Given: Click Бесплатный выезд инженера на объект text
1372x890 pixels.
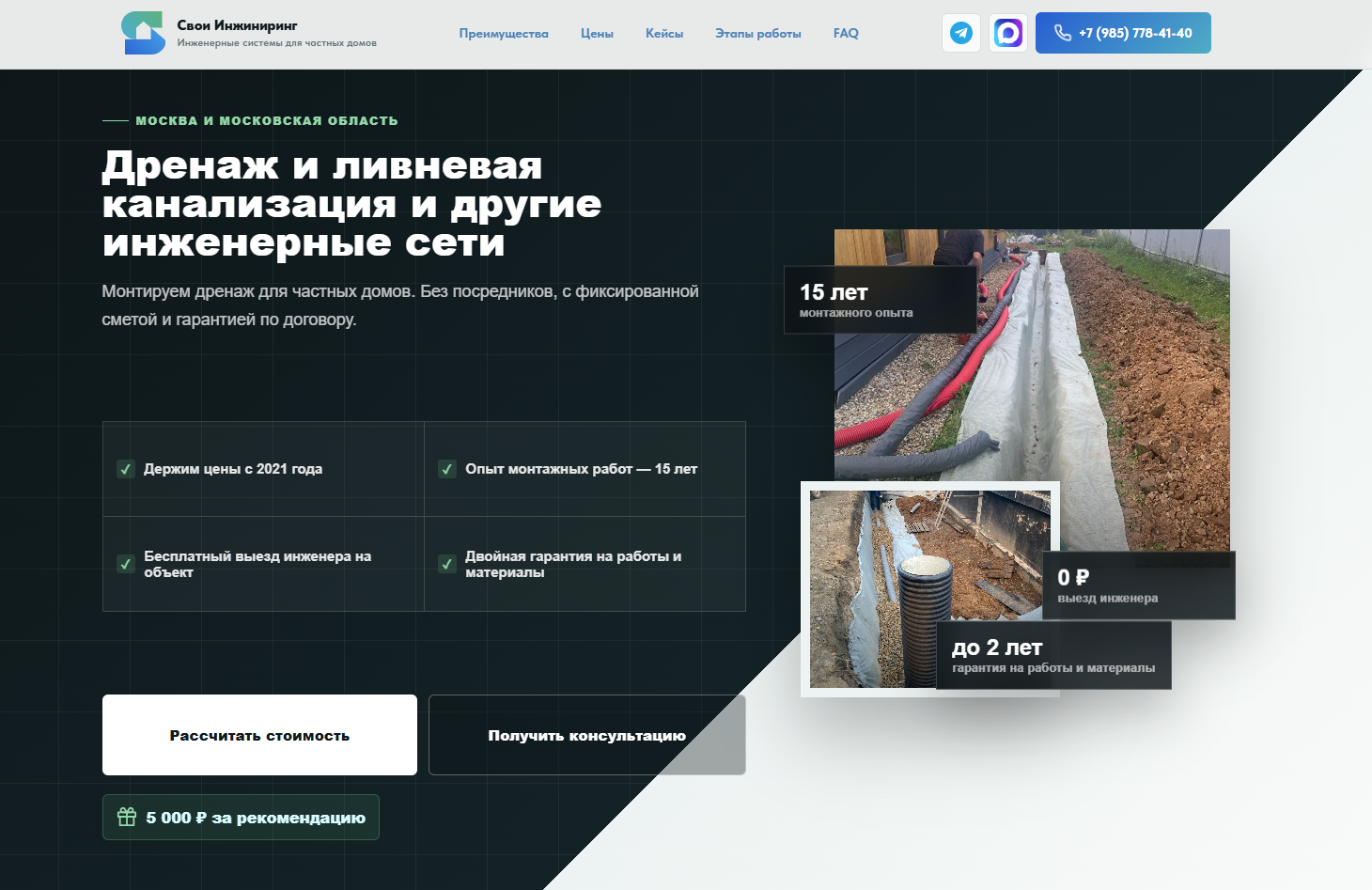Looking at the screenshot, I should click(257, 564).
